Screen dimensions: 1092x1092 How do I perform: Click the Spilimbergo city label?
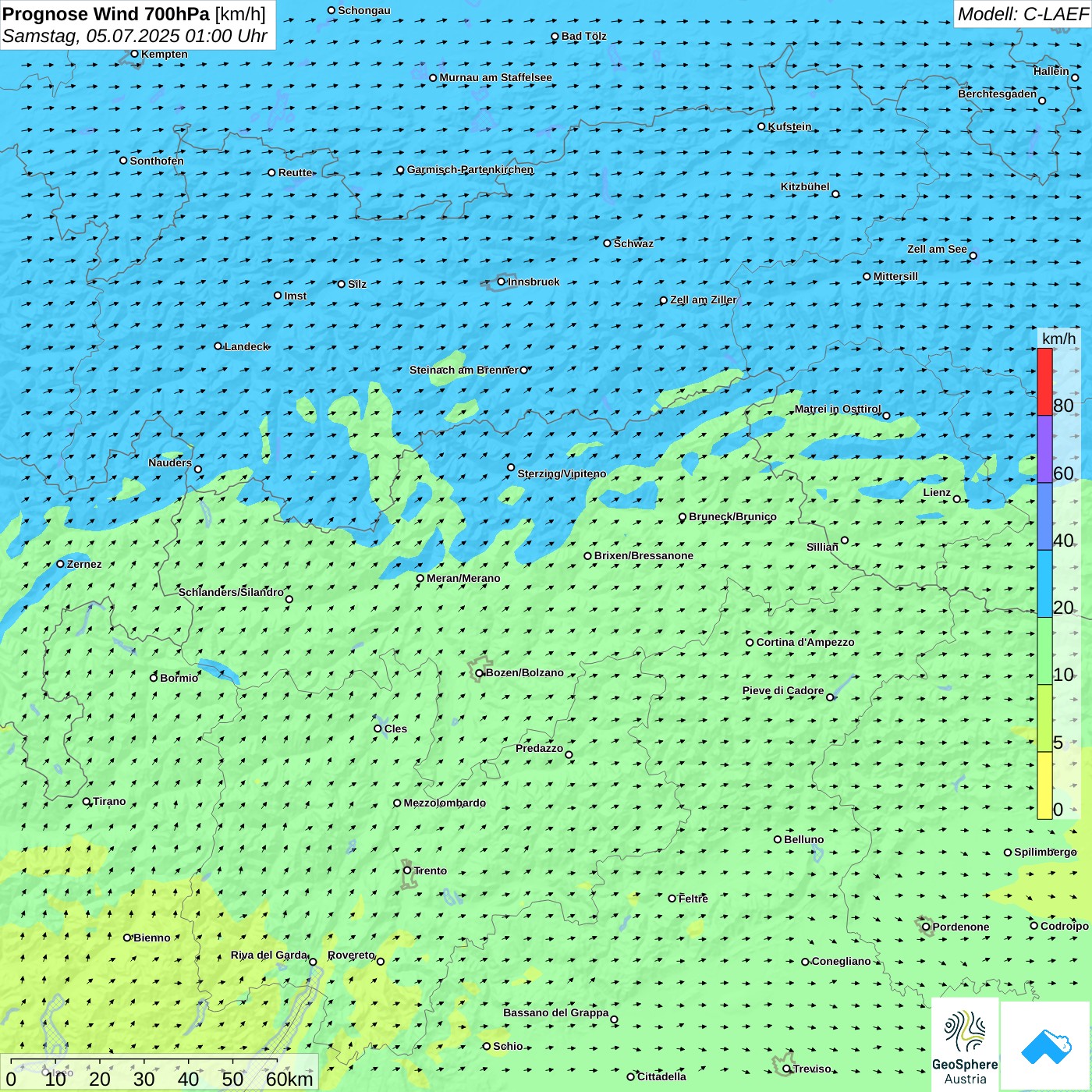(x=1045, y=852)
